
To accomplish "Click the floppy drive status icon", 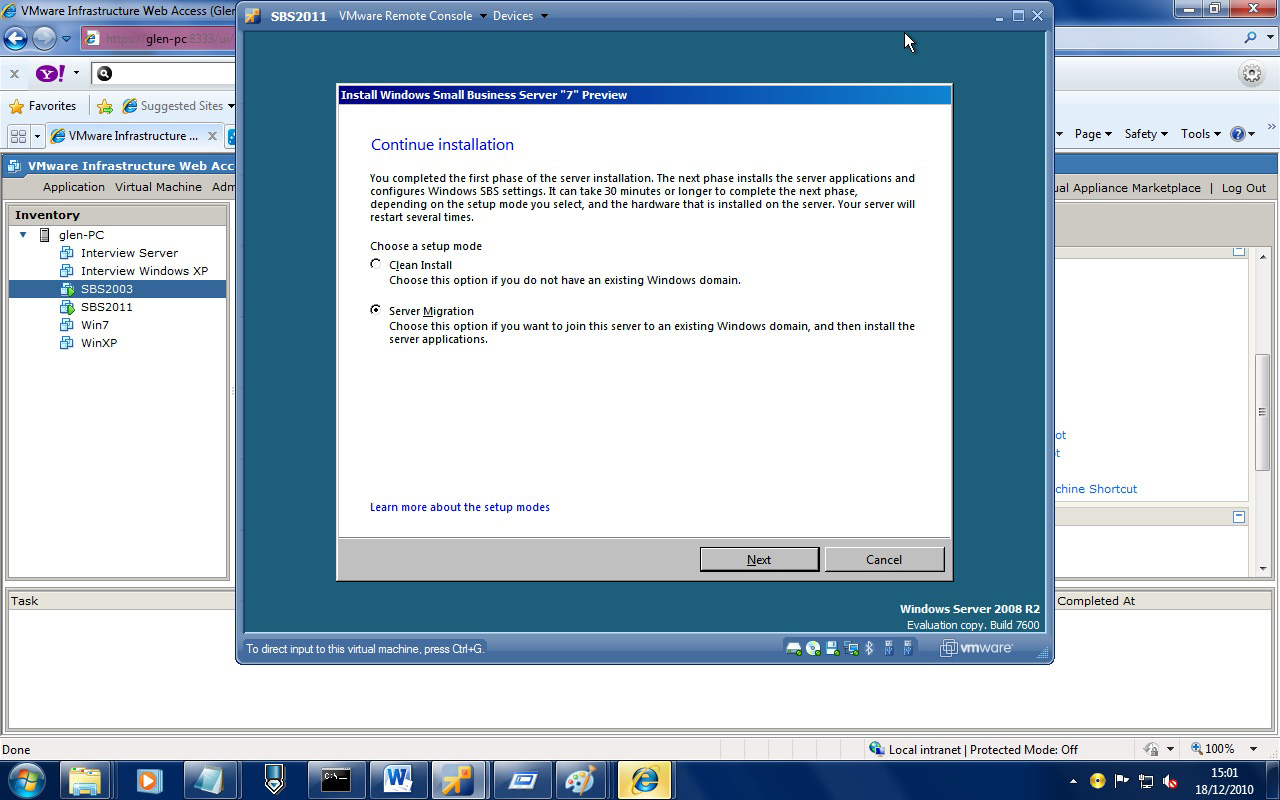I will [x=831, y=647].
